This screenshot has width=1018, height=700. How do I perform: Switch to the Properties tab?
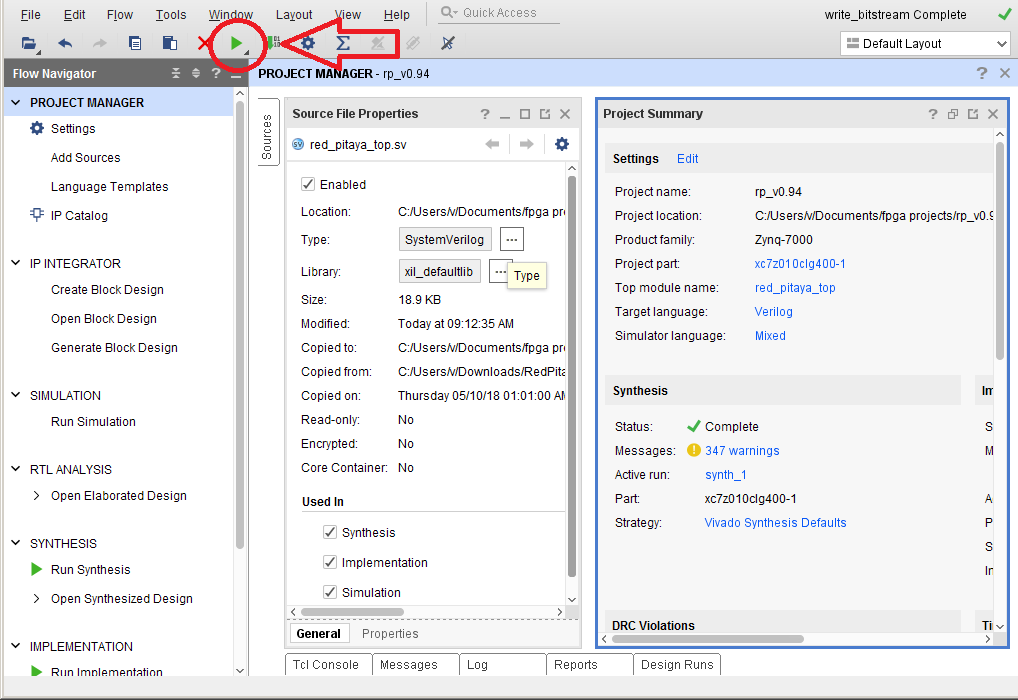click(x=390, y=634)
